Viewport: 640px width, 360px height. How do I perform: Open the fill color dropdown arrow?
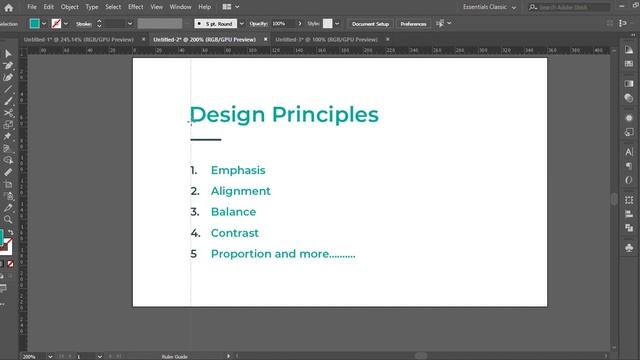pos(44,24)
